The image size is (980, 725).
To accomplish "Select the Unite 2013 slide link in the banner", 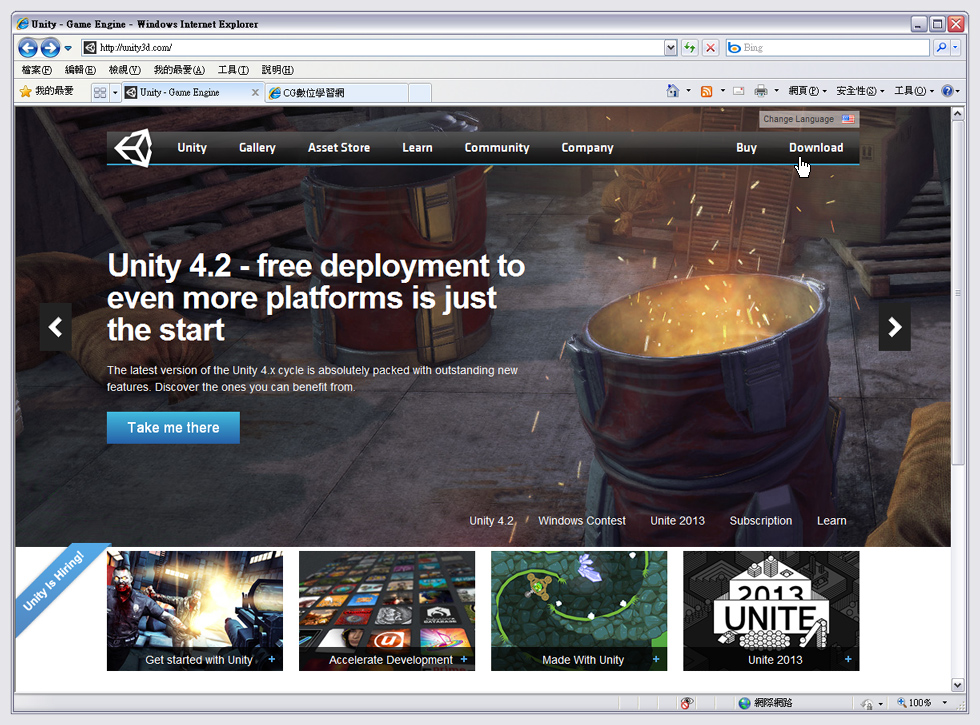I will [x=678, y=521].
